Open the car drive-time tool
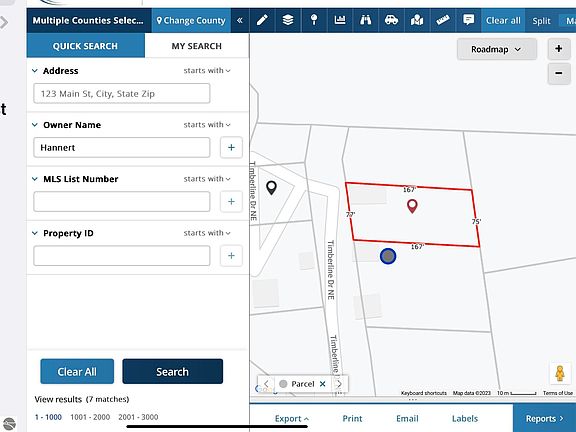 point(391,20)
